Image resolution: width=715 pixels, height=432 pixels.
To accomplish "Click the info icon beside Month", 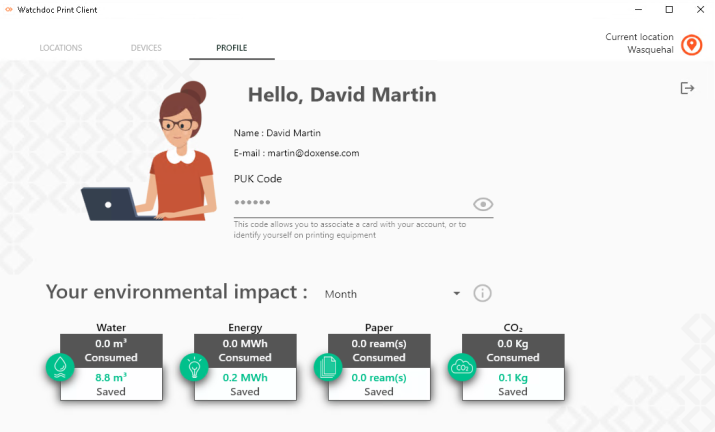I will pos(482,293).
